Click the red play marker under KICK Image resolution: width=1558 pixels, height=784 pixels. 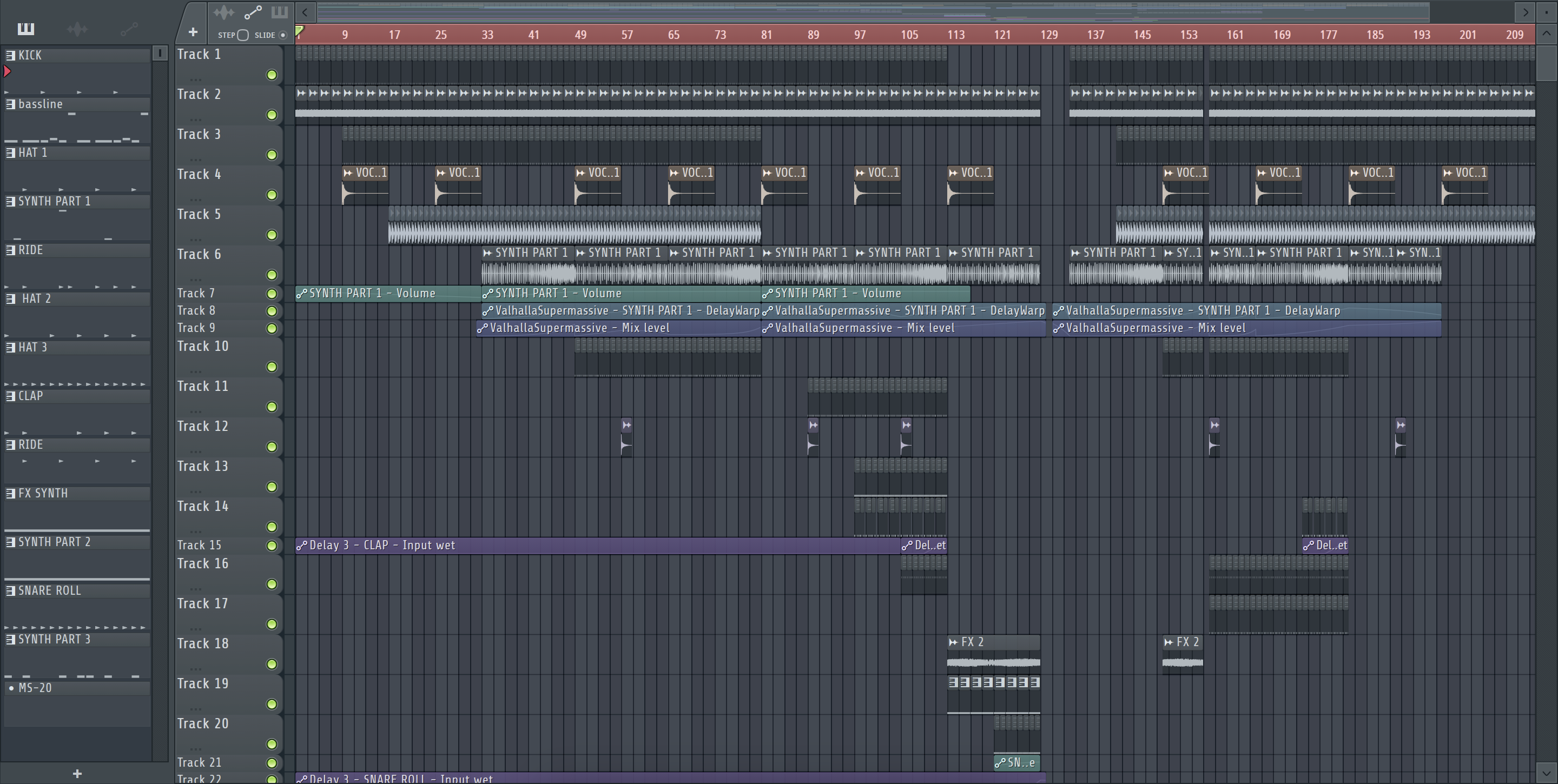point(7,71)
